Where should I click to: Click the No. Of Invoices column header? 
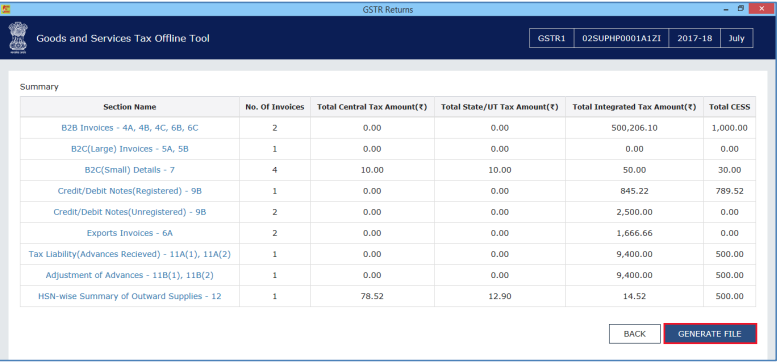click(x=275, y=107)
